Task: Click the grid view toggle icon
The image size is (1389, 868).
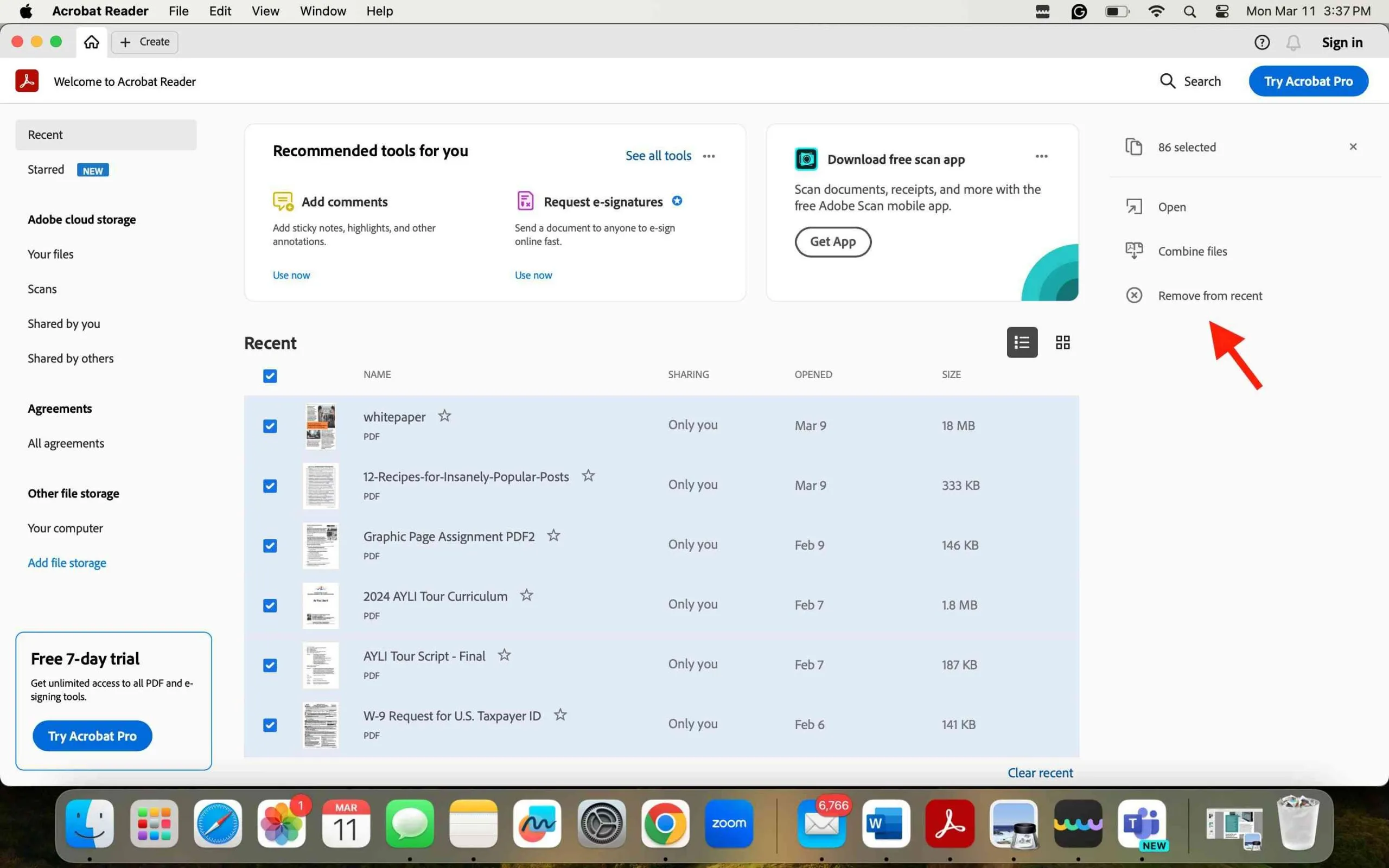Action: tap(1062, 343)
